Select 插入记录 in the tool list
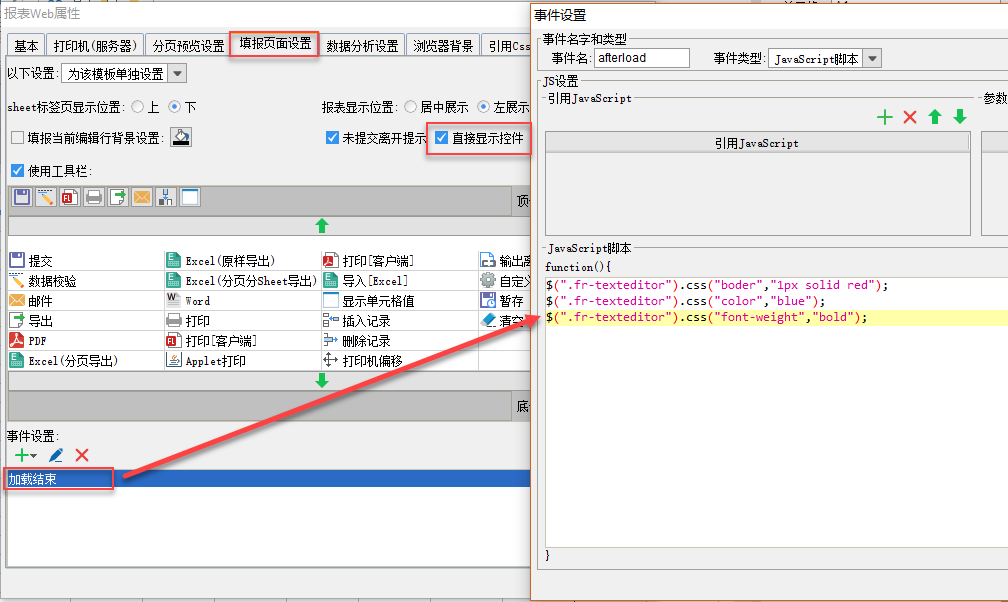Screen dimensions: 1008x602 (357, 321)
